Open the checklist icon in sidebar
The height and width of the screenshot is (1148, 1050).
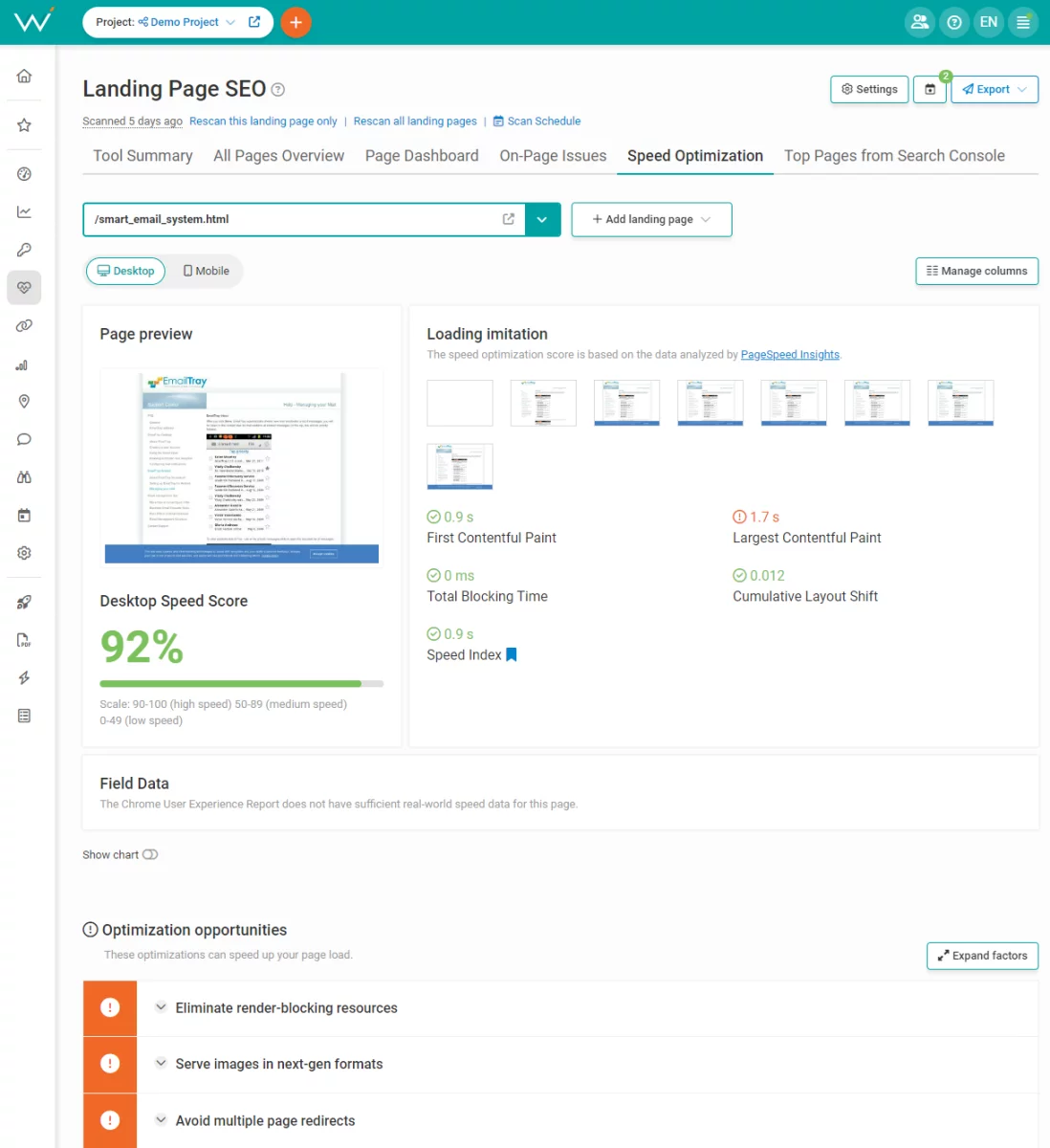pos(24,716)
